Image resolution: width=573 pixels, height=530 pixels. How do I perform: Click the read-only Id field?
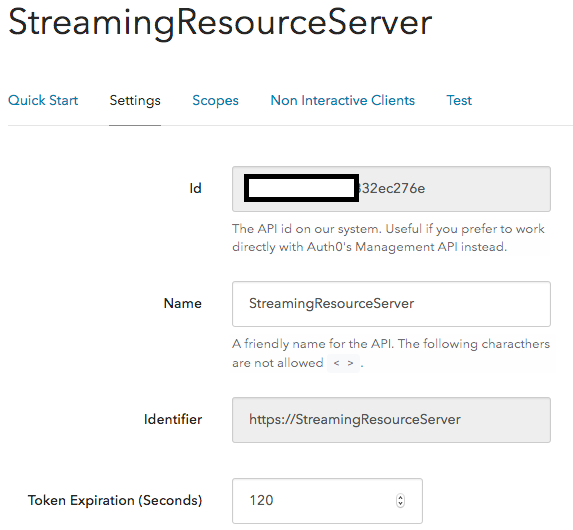pyautogui.click(x=391, y=189)
